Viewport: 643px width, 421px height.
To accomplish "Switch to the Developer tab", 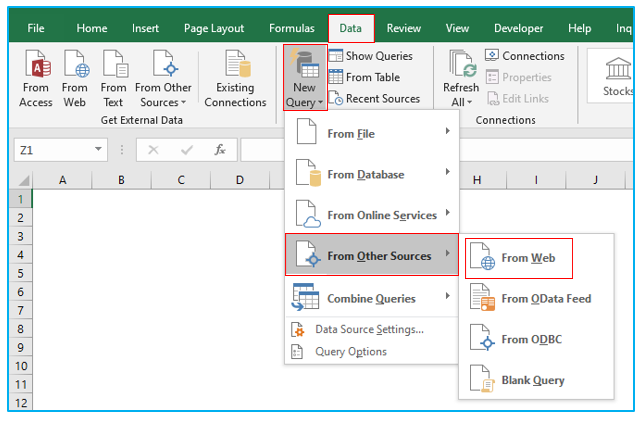I will point(518,28).
